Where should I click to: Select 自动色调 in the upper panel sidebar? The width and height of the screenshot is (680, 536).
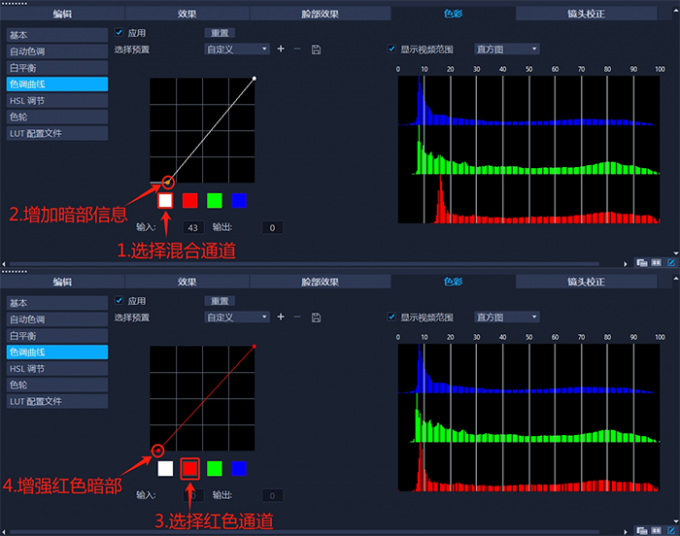57,52
